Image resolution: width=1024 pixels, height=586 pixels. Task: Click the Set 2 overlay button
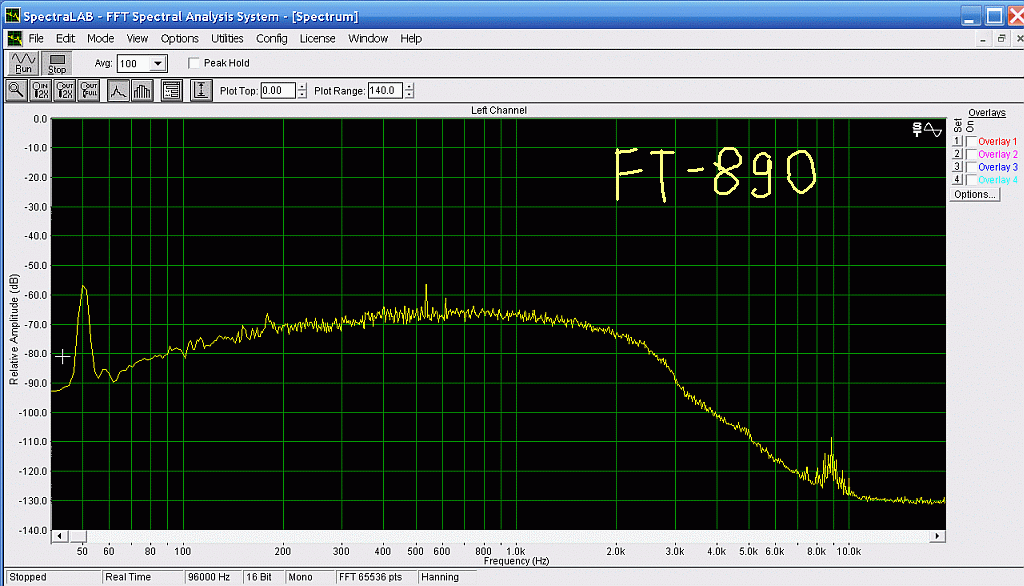(957, 155)
